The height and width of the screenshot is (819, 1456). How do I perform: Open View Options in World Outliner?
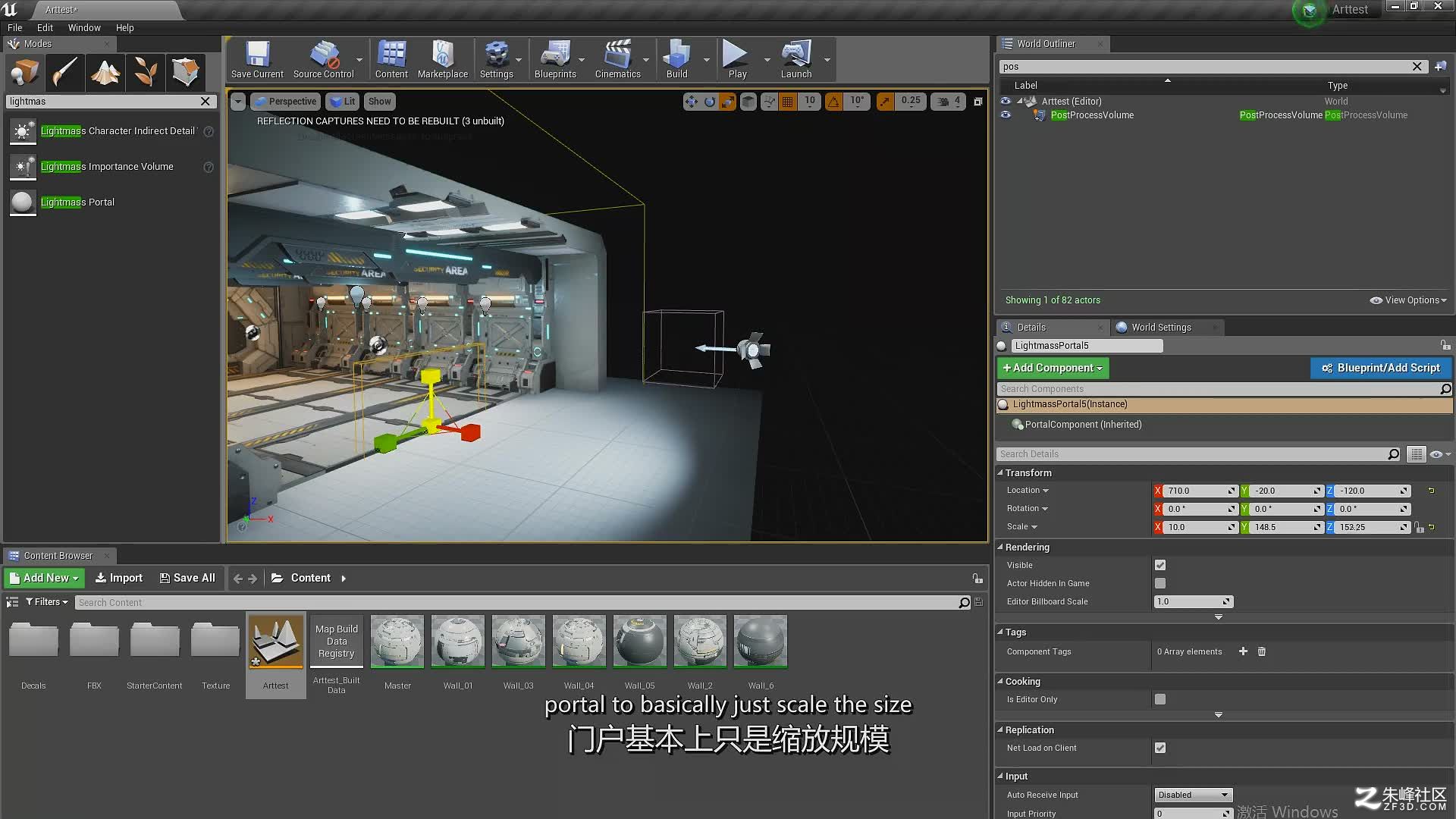(x=1408, y=300)
